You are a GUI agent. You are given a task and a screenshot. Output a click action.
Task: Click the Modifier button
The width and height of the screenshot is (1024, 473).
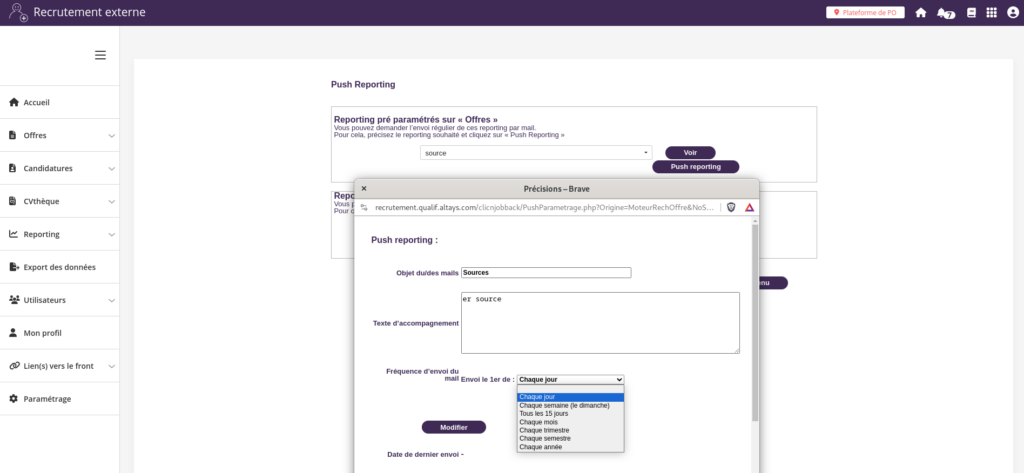453,427
